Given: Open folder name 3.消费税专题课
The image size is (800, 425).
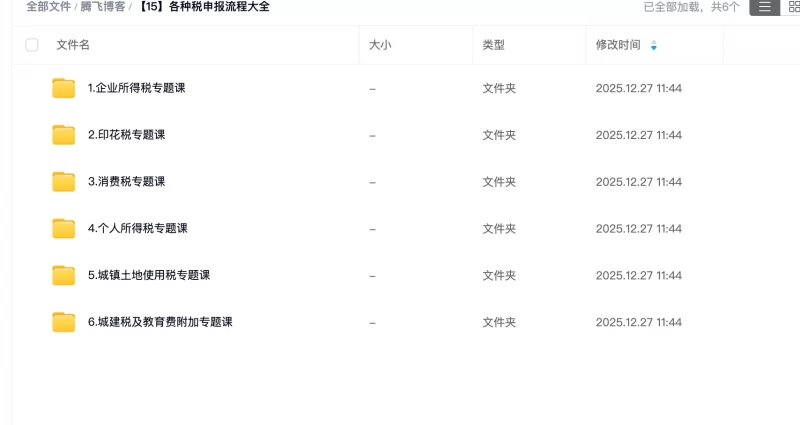Looking at the screenshot, I should (x=126, y=182).
